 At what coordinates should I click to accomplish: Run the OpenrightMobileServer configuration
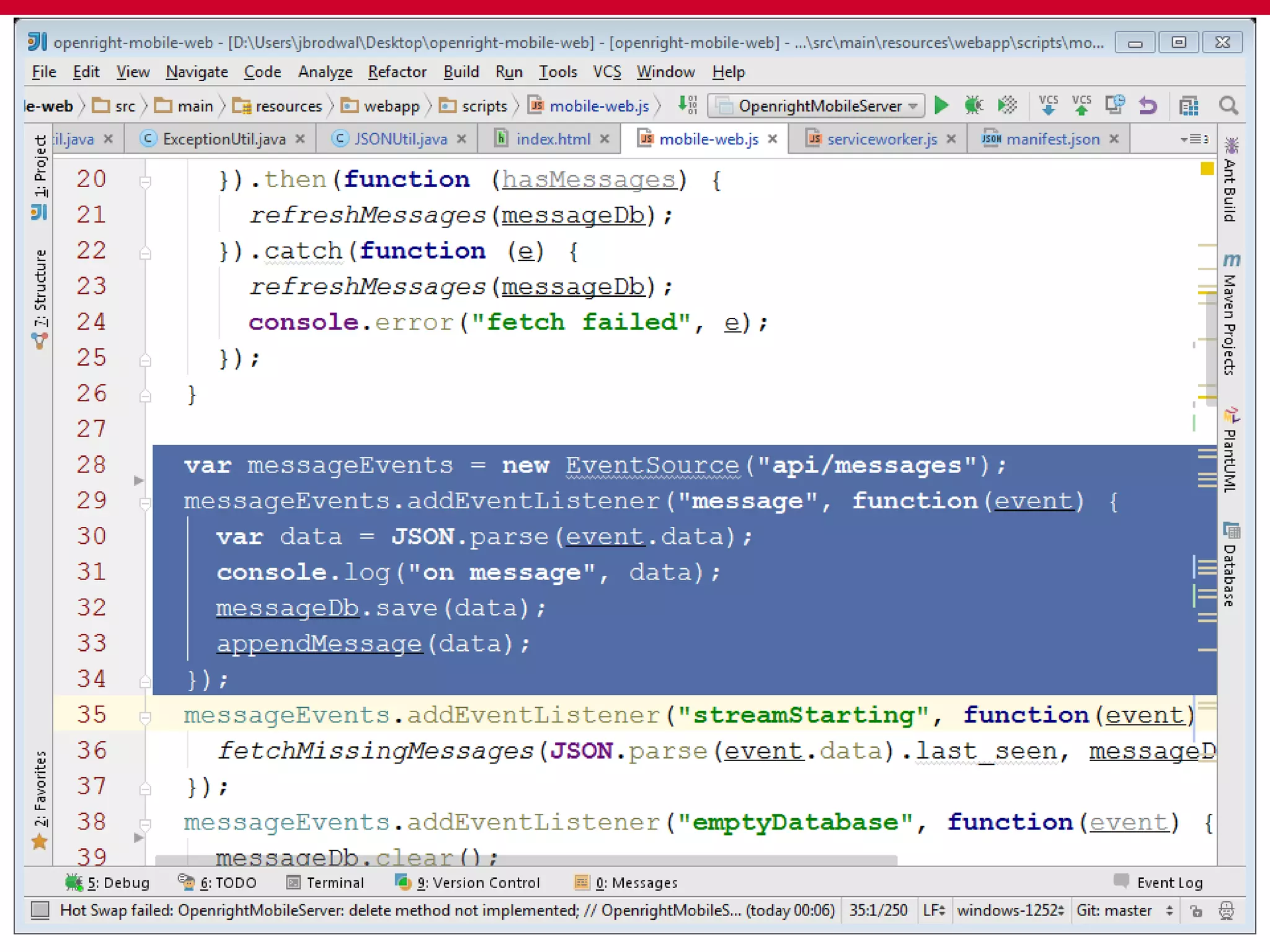[x=941, y=106]
